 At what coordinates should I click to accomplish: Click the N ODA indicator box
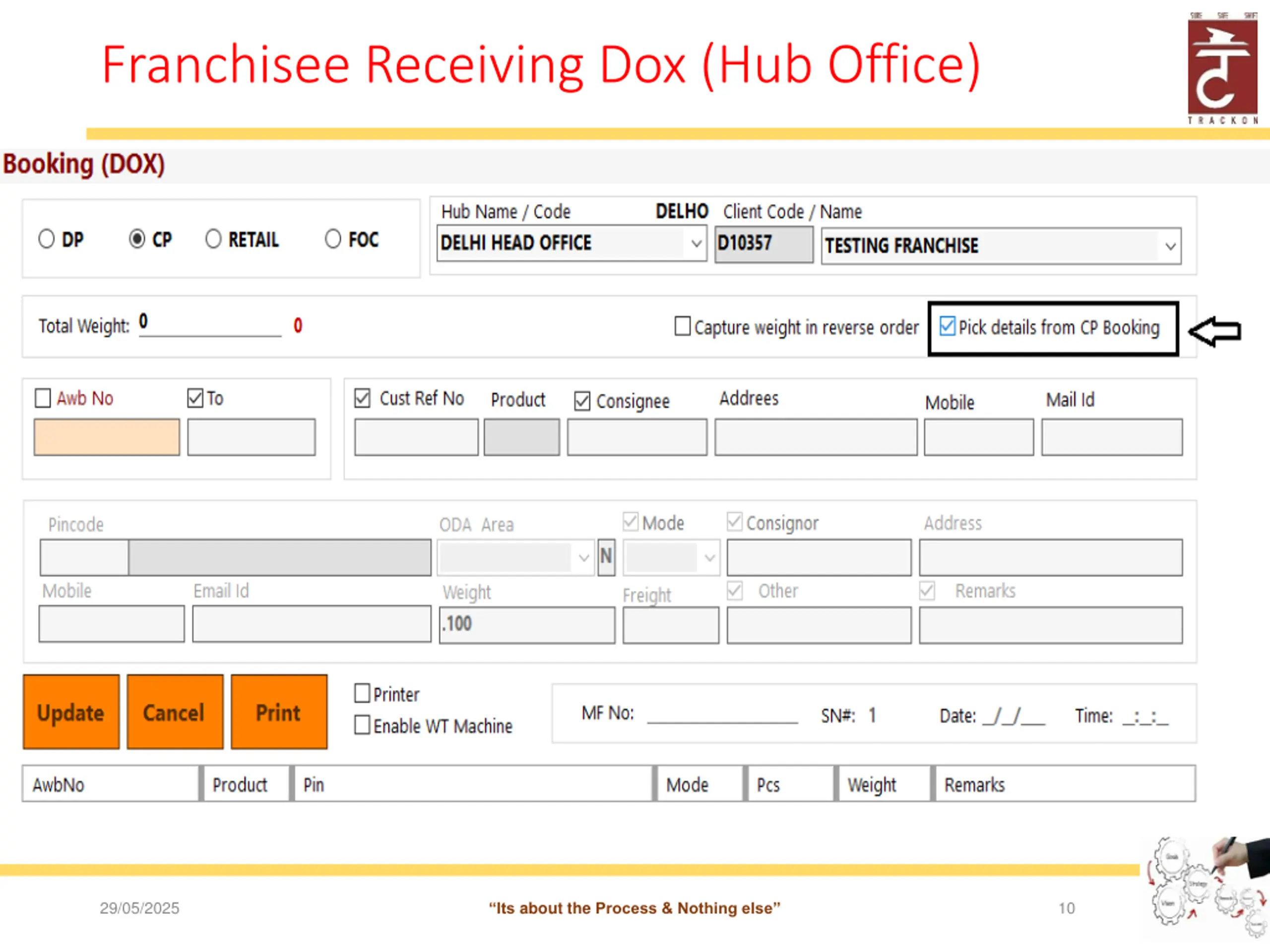[606, 557]
